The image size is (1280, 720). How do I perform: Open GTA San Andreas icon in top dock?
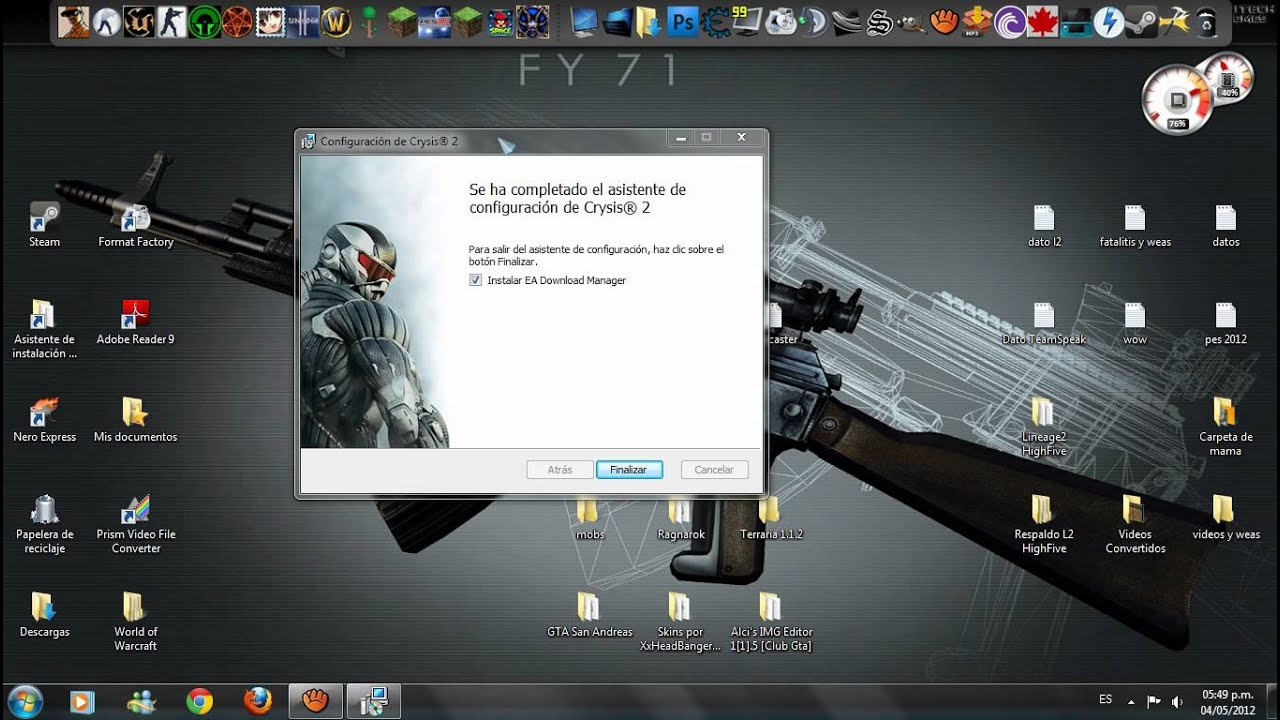pos(72,22)
